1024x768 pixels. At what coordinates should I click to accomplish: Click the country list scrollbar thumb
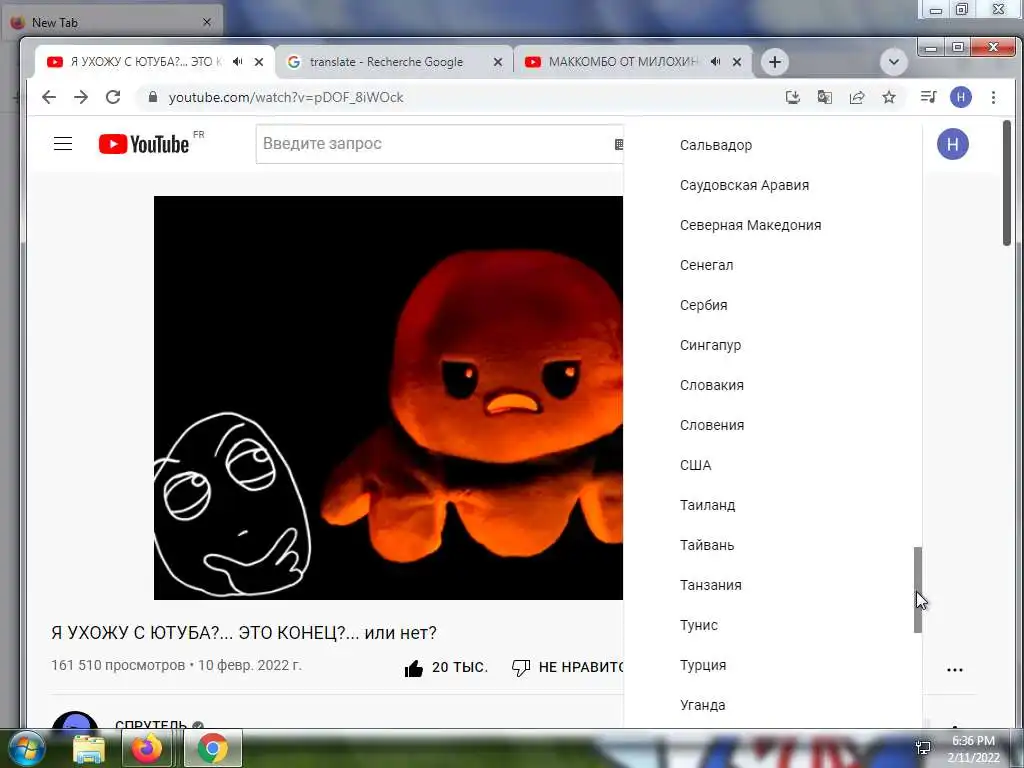pyautogui.click(x=918, y=590)
